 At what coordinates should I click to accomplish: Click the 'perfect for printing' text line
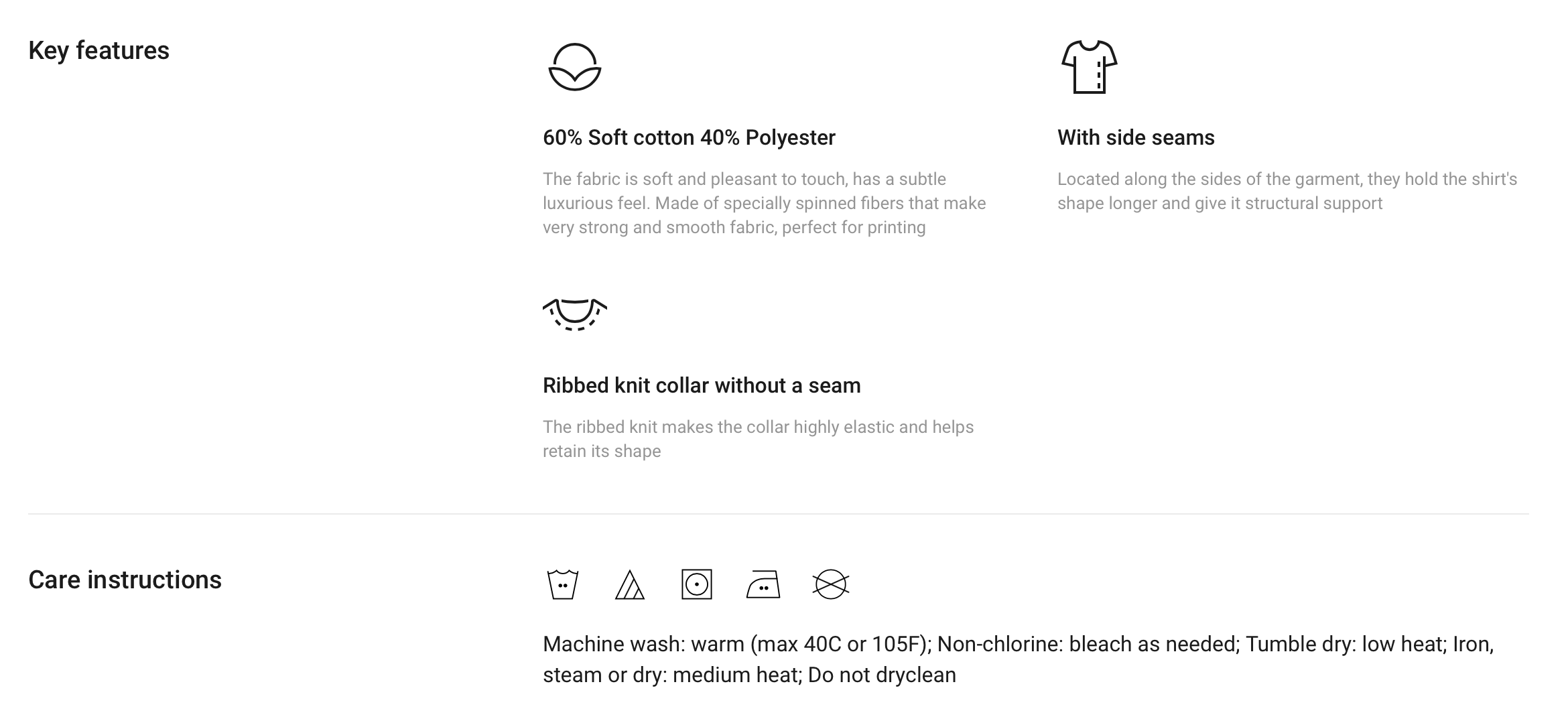[854, 227]
